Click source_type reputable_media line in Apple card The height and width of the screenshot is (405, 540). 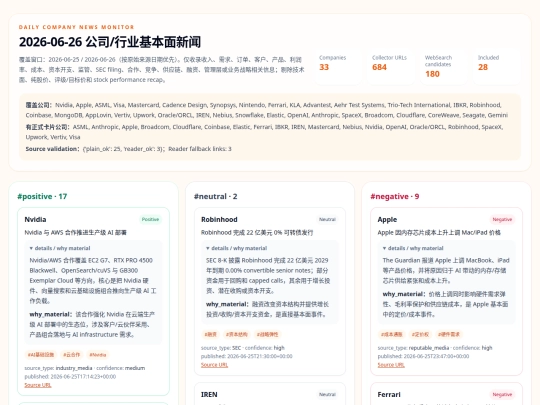coord(435,348)
